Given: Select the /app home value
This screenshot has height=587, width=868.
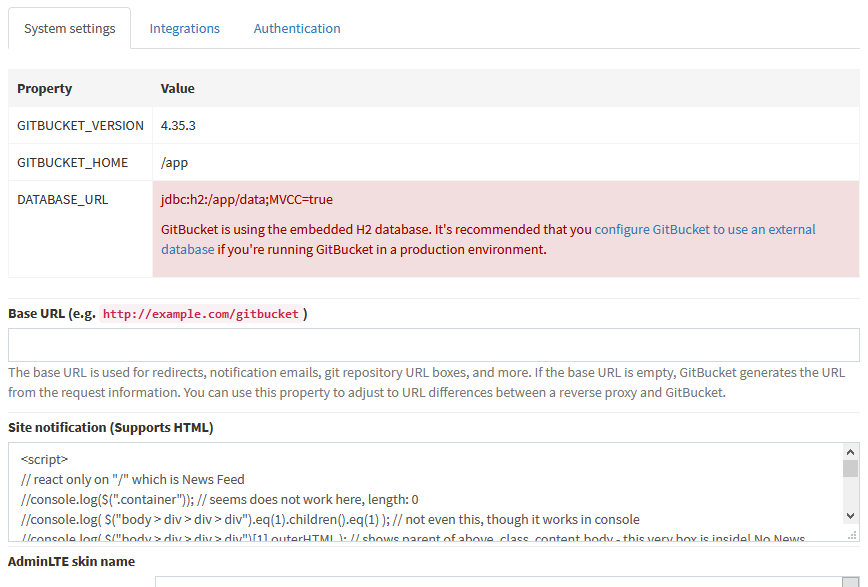Looking at the screenshot, I should pos(174,163).
